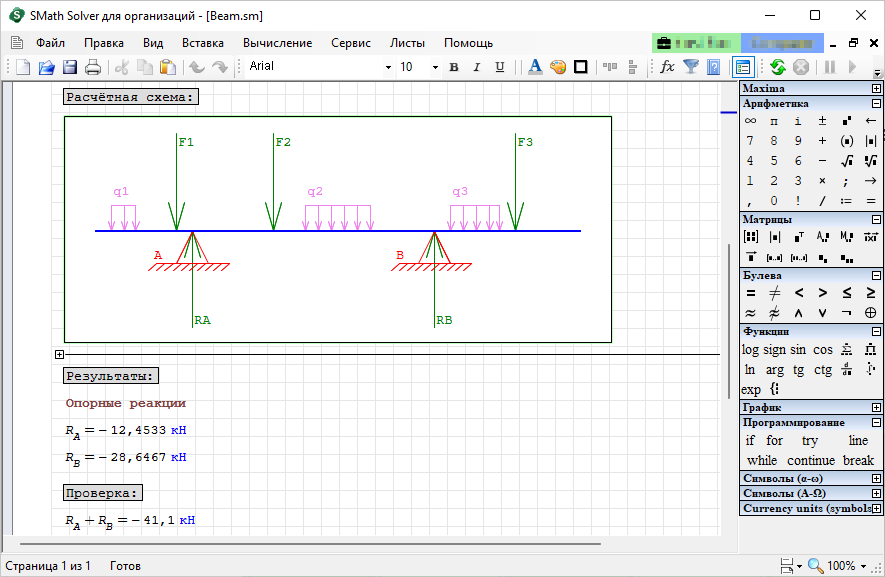
Task: Choose background color palette icon
Action: [558, 67]
